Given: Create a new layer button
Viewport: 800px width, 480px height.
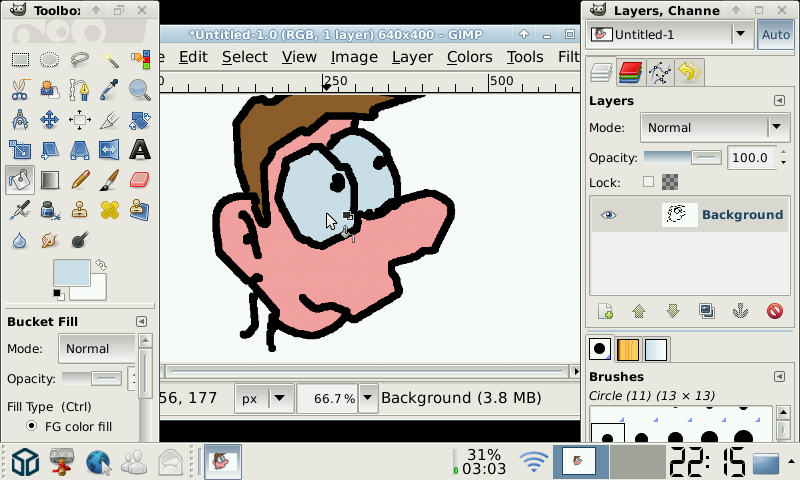Looking at the screenshot, I should click(605, 311).
